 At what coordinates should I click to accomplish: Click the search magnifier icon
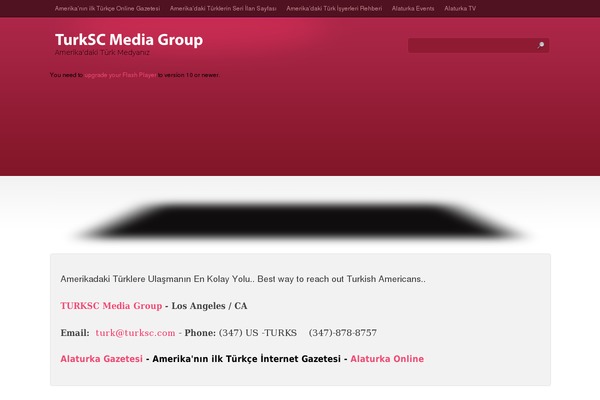(540, 45)
